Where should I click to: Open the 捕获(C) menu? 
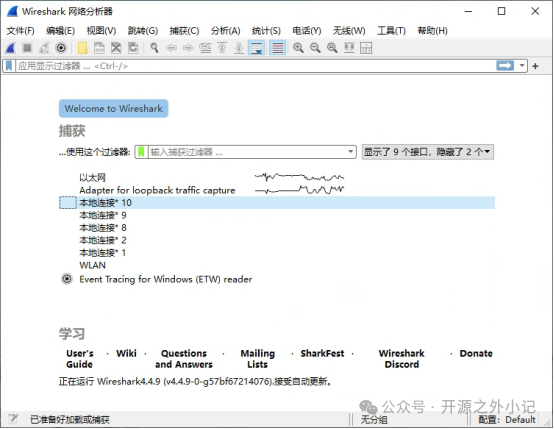pyautogui.click(x=184, y=31)
